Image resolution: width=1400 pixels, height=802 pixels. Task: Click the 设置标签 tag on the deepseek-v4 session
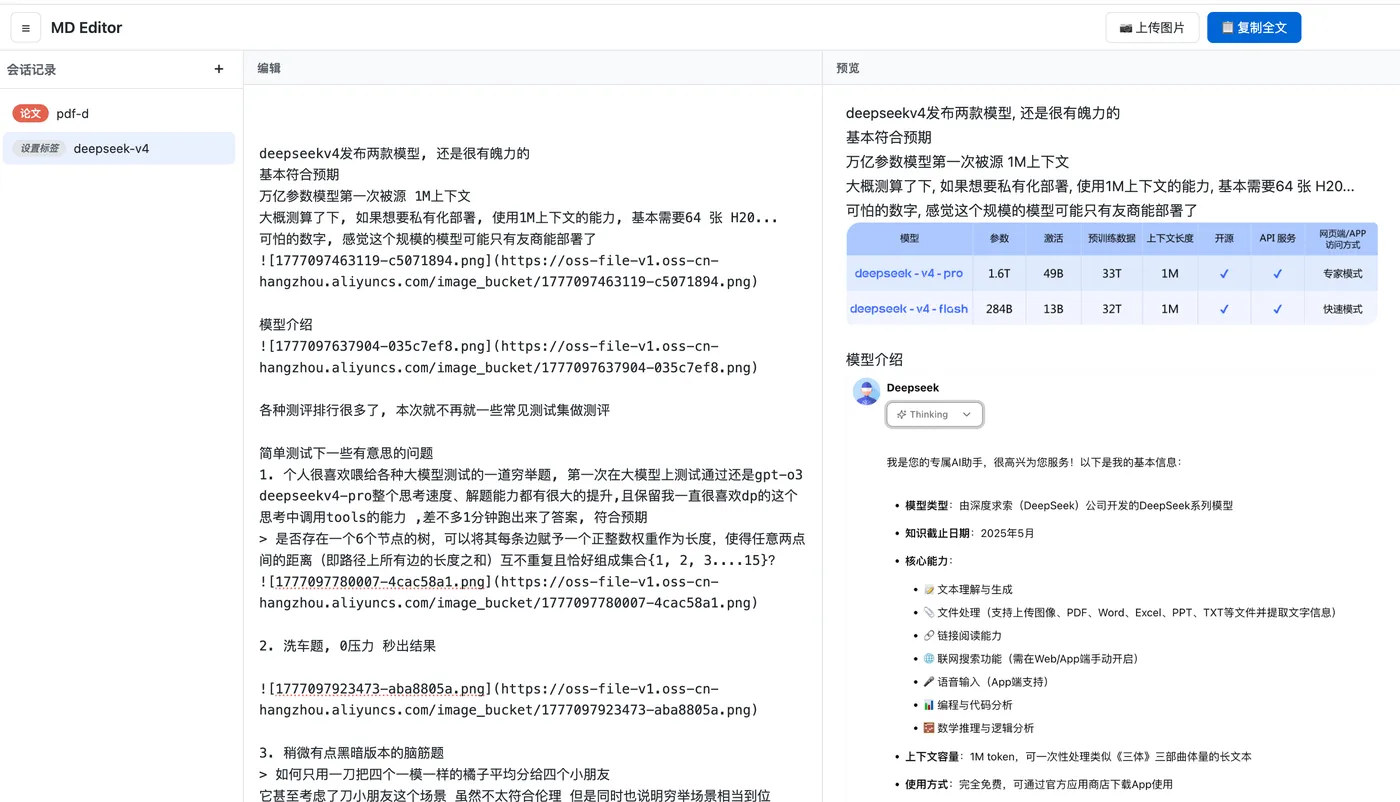point(40,149)
